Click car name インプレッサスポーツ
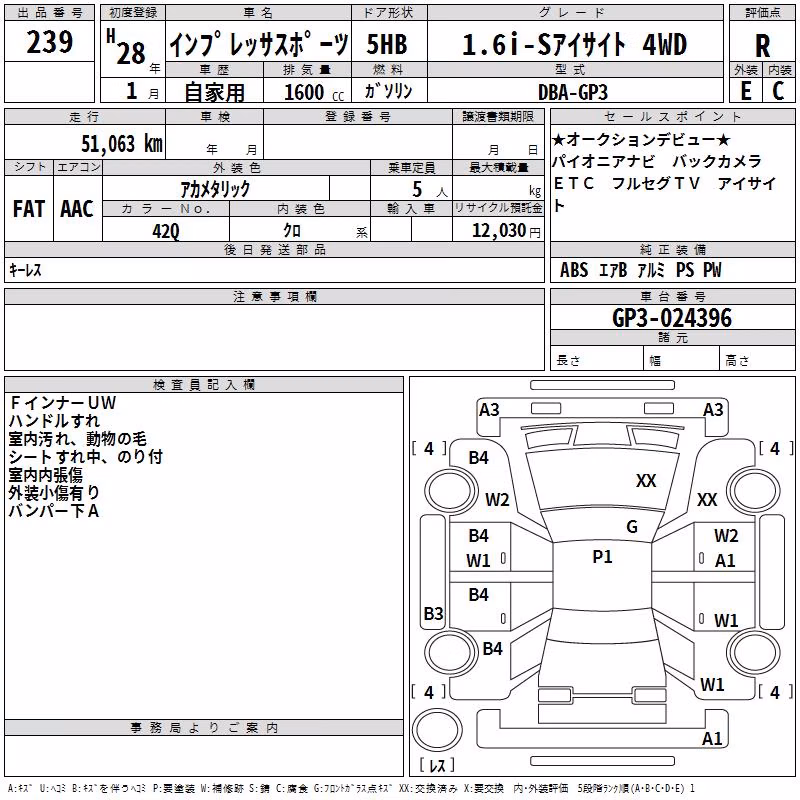This screenshot has height=800, width=800. click(259, 44)
